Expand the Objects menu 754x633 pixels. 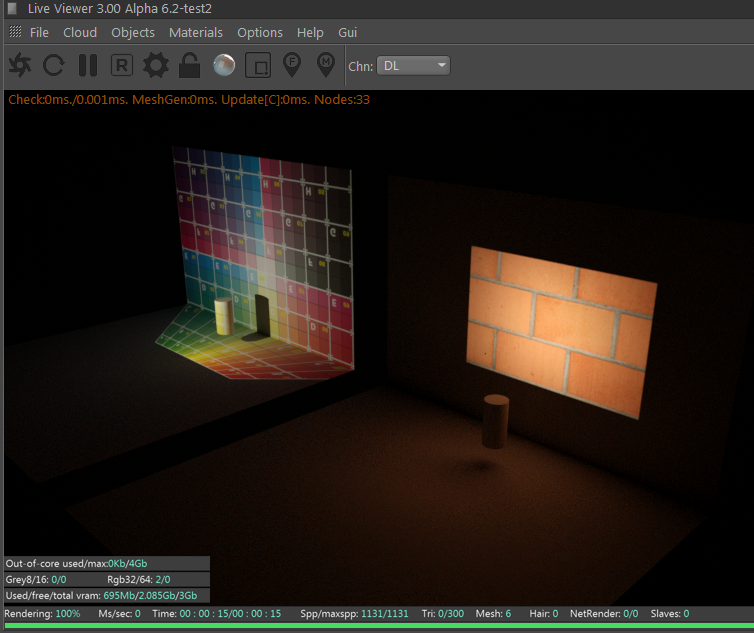tap(133, 32)
